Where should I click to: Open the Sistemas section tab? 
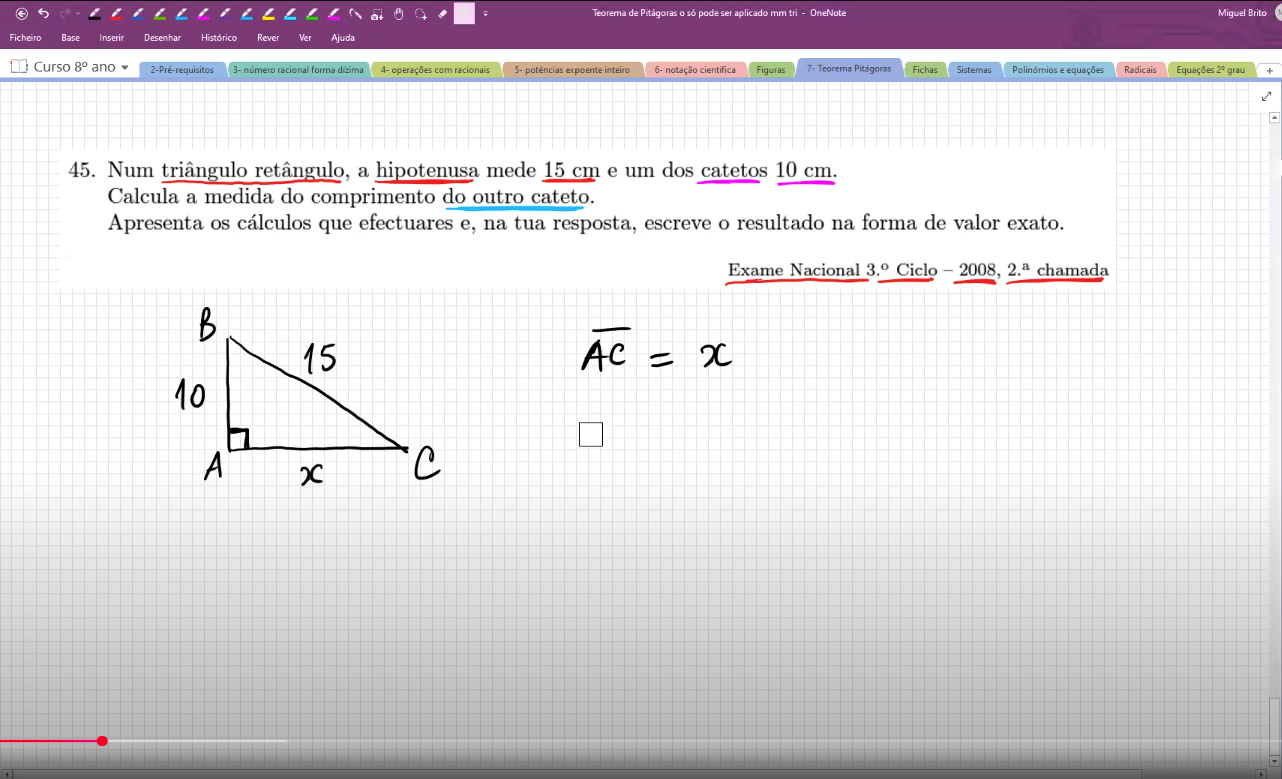(x=974, y=70)
